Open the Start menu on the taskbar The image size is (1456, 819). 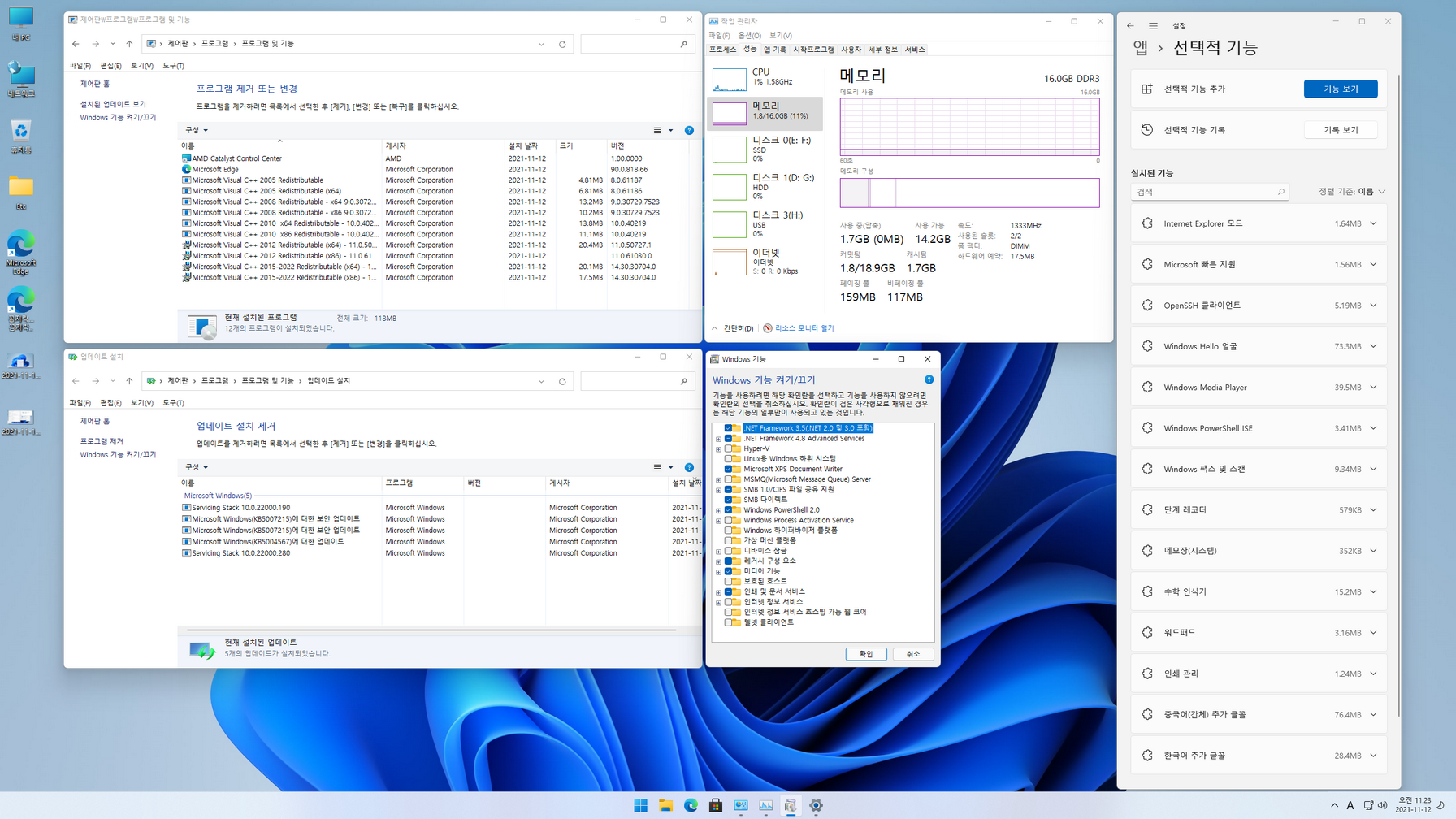640,805
